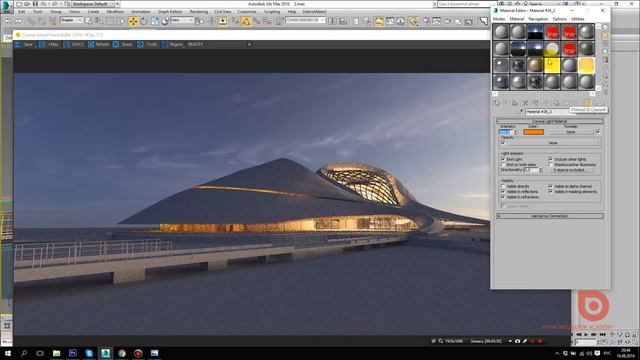Screen dimensions: 640x360
Task: Click the orange light Color swatch
Action: [x=533, y=132]
